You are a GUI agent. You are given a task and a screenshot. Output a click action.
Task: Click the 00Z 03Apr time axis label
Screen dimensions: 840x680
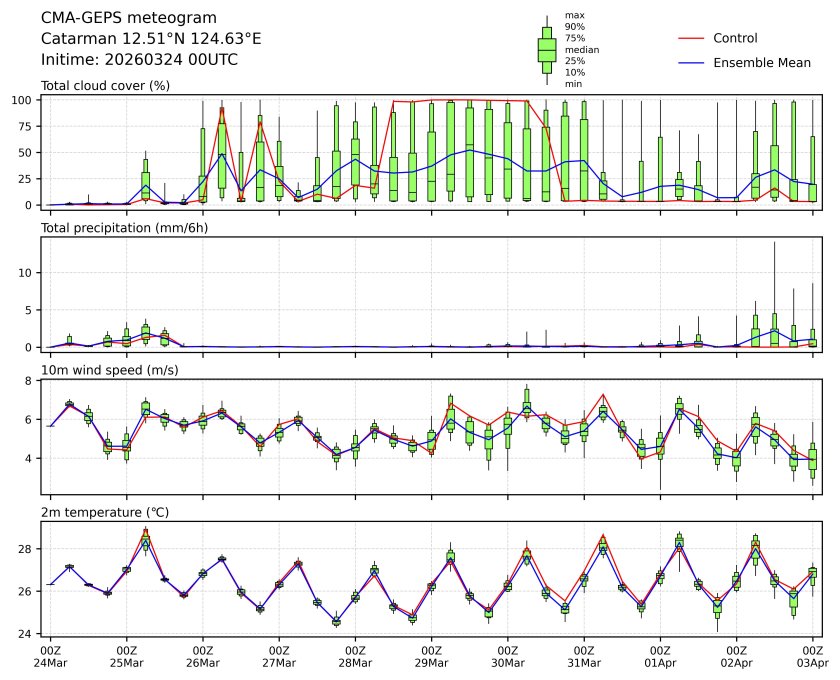(813, 656)
